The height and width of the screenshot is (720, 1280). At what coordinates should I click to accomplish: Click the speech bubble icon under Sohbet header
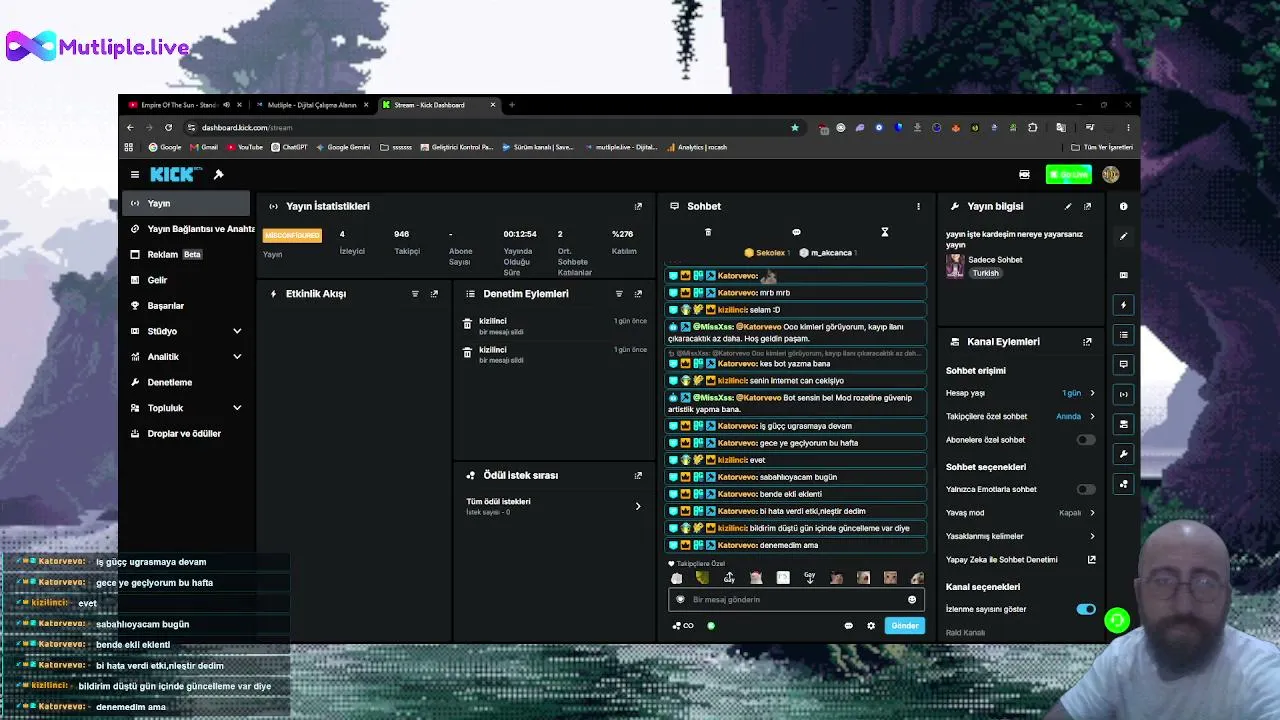pyautogui.click(x=796, y=232)
